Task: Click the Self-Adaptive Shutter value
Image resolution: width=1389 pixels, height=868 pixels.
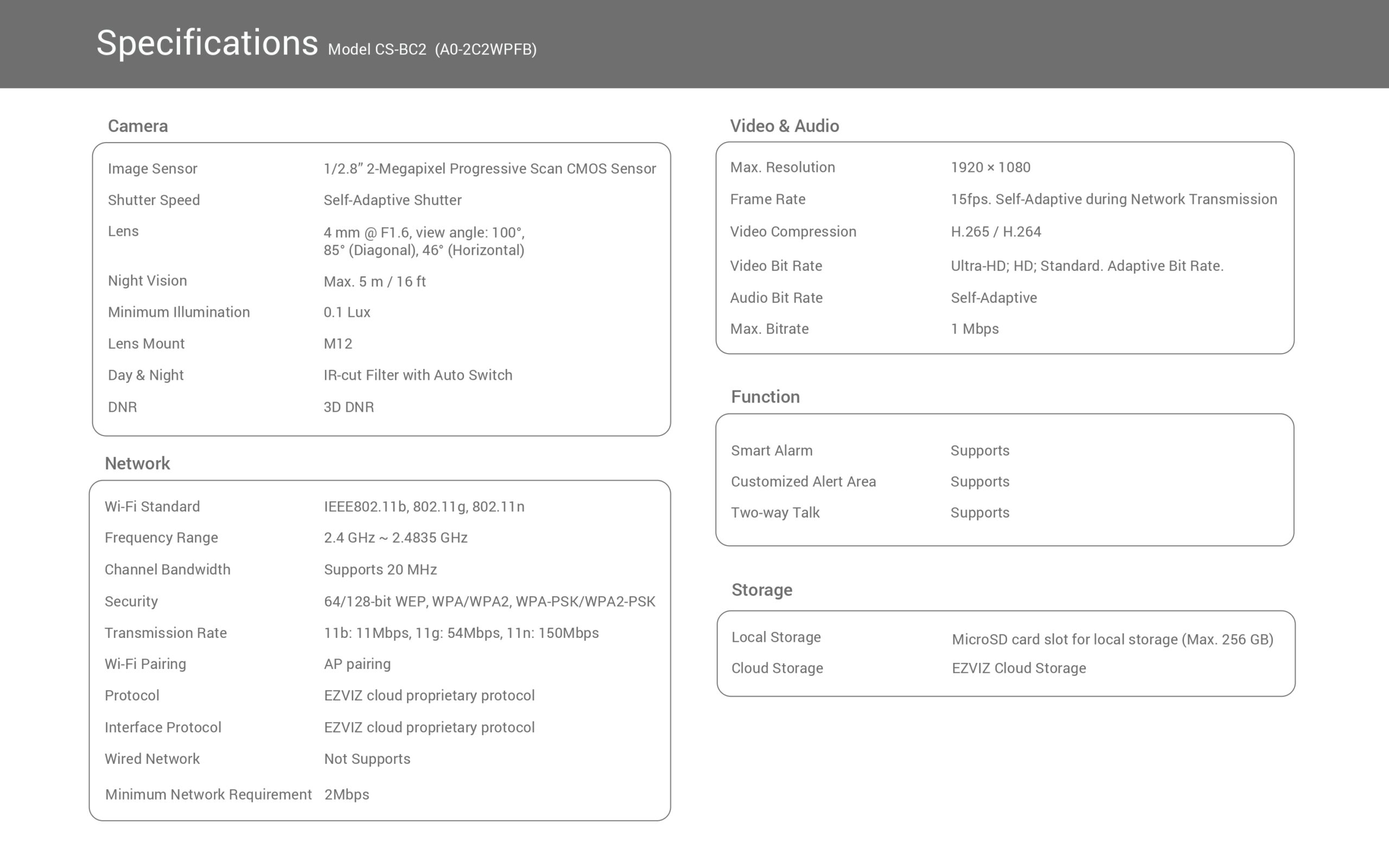Action: pos(392,200)
